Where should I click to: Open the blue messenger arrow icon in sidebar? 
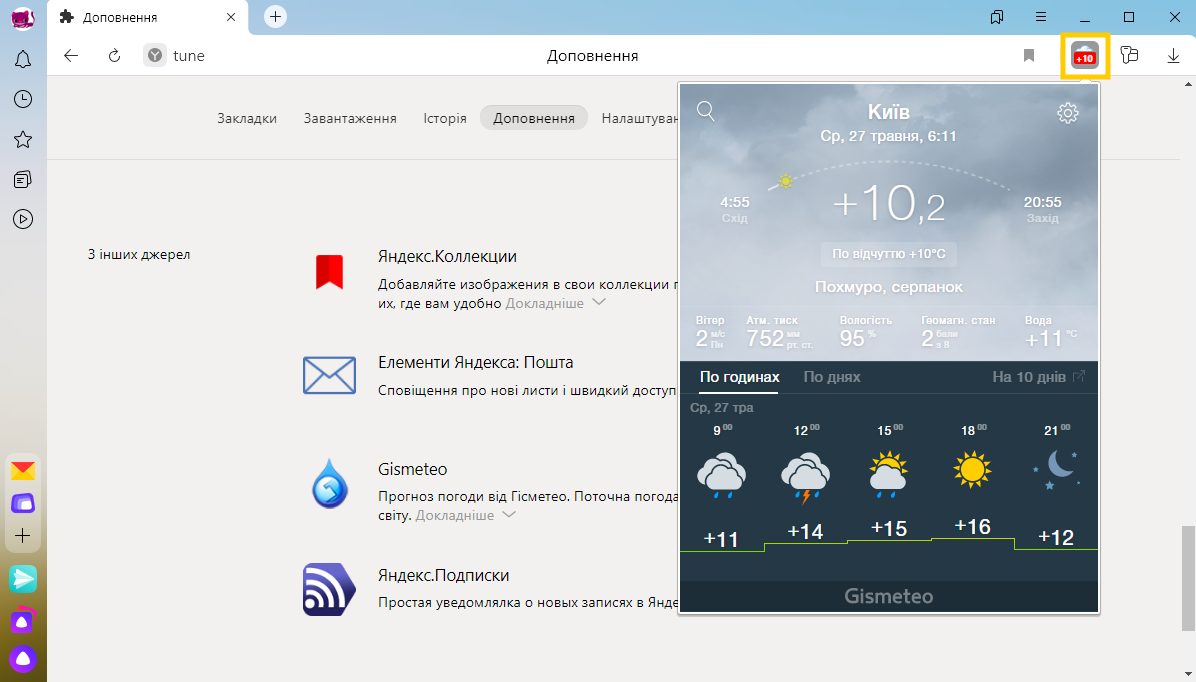click(x=23, y=579)
